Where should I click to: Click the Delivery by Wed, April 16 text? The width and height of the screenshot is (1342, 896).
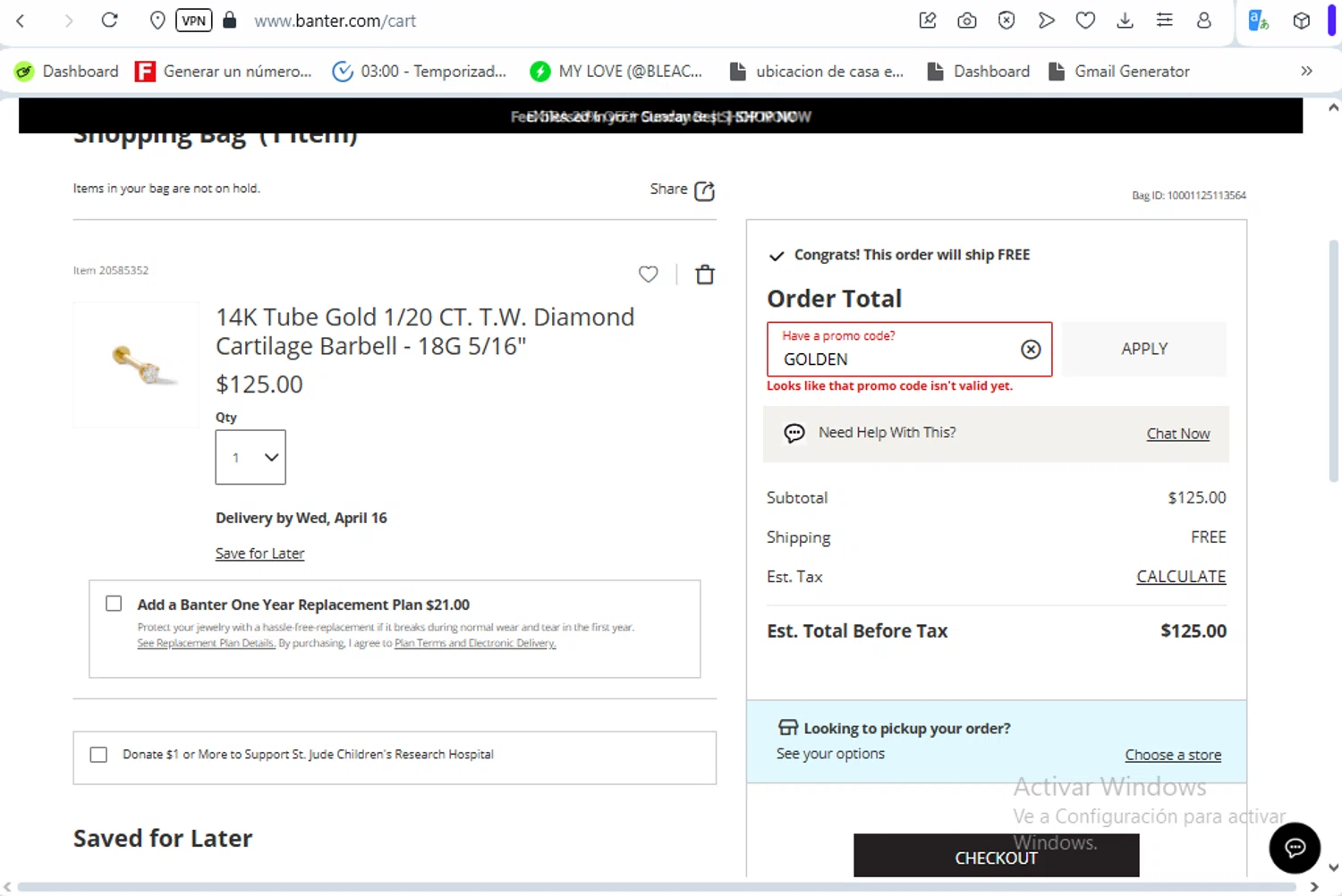[302, 518]
